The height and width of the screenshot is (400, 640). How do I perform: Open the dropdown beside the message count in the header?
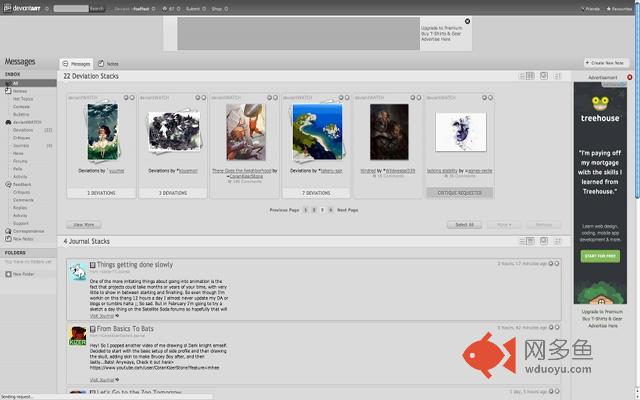coord(178,9)
